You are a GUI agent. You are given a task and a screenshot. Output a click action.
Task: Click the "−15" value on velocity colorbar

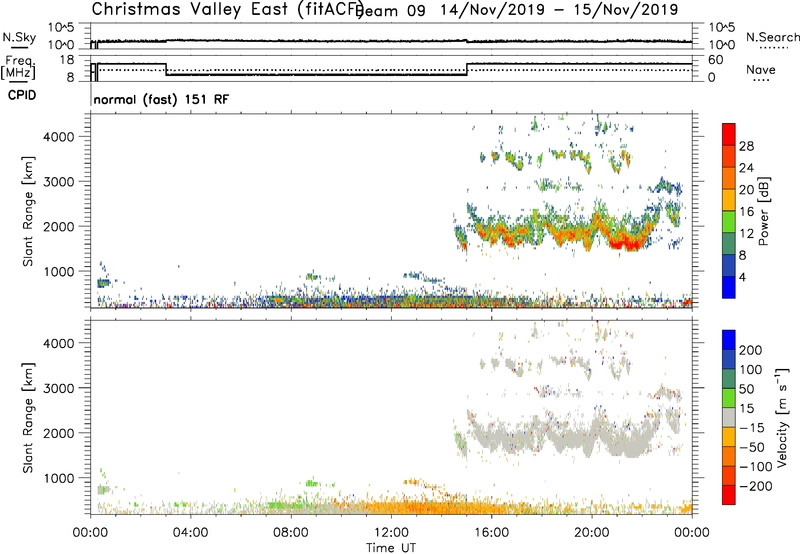click(x=752, y=428)
